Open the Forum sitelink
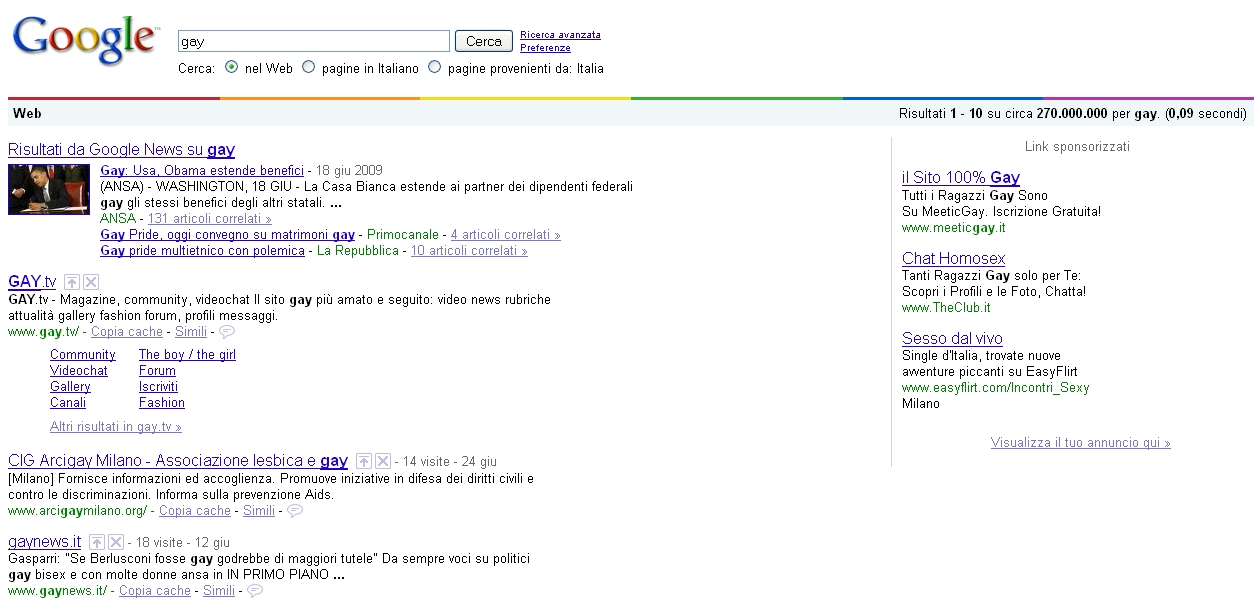 point(157,371)
